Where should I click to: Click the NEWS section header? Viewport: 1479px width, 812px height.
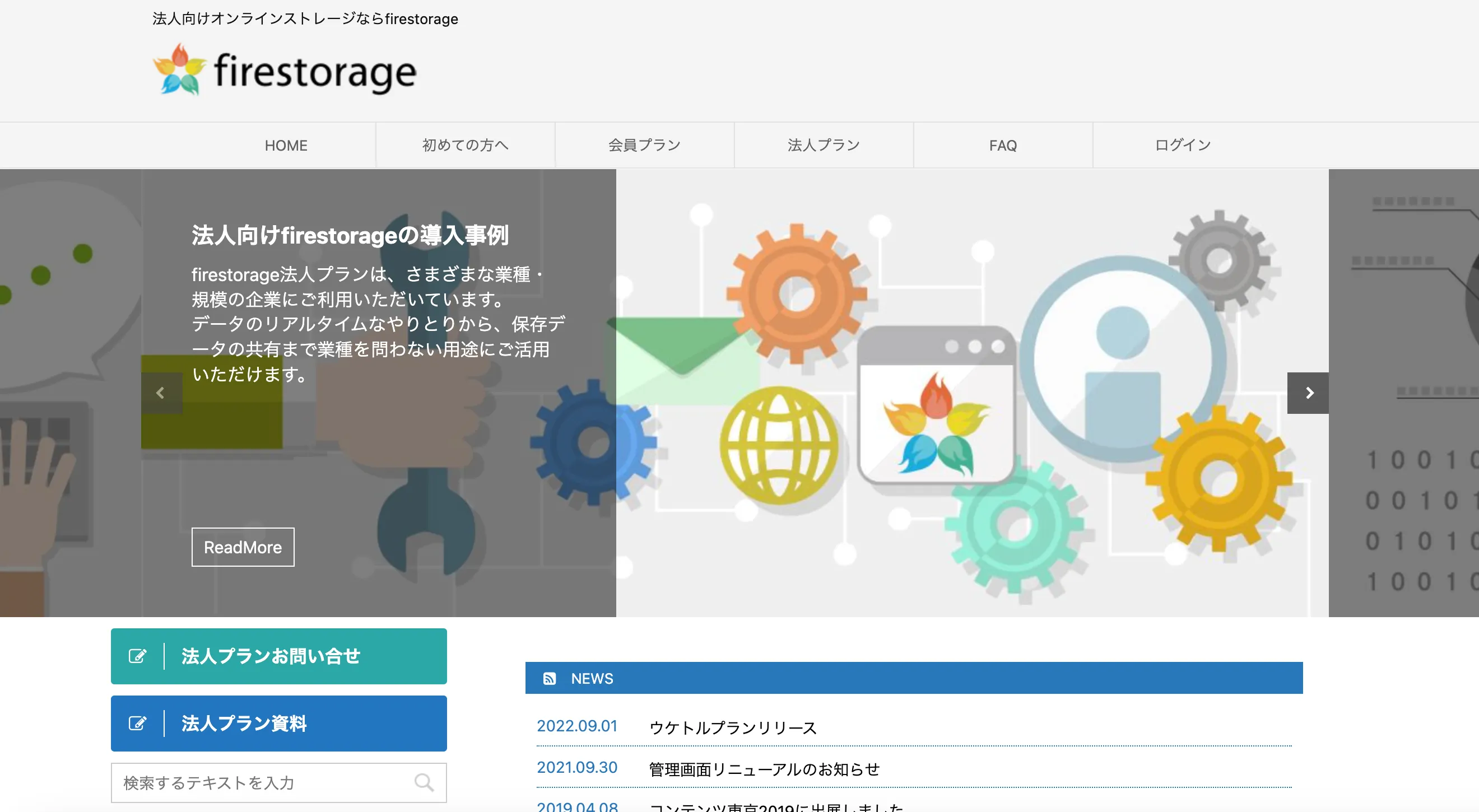coord(914,678)
